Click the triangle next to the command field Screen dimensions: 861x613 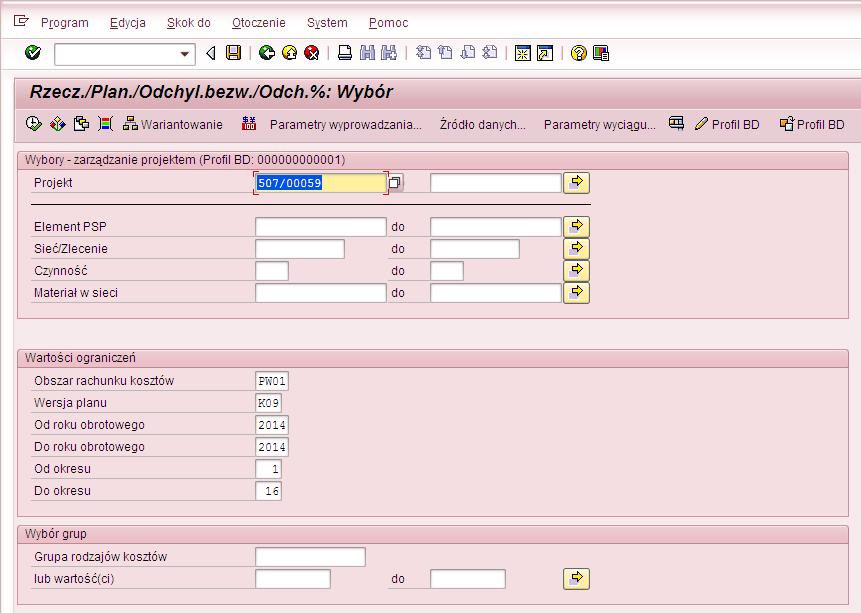[210, 53]
